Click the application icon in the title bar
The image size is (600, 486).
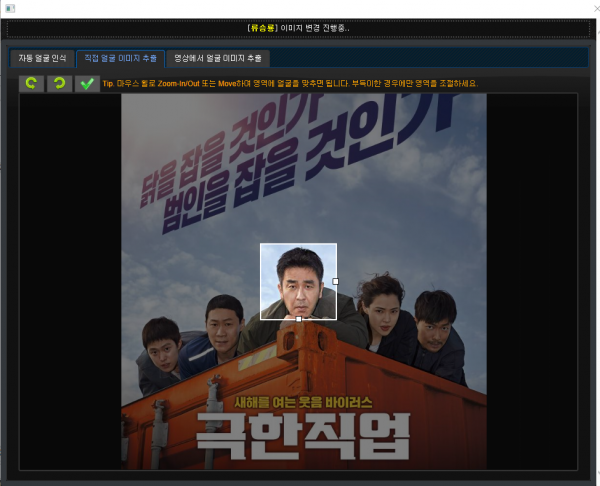pyautogui.click(x=10, y=8)
